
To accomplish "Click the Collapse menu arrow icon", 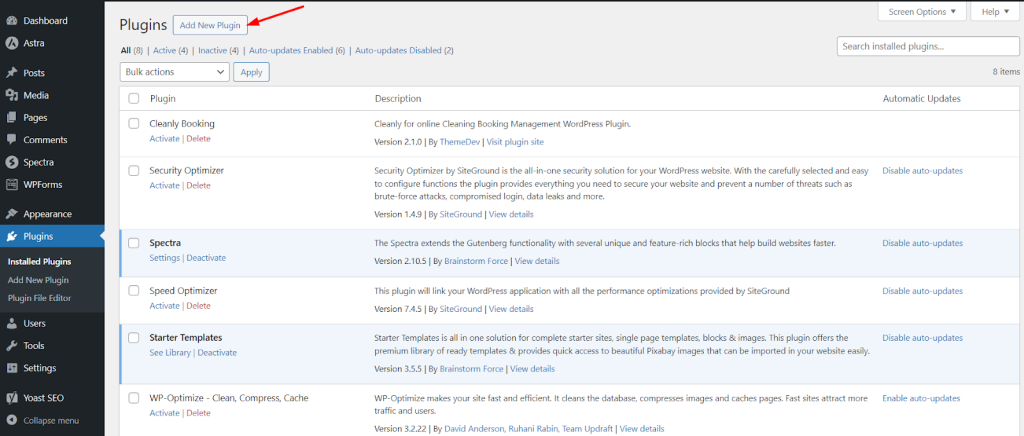I will (x=11, y=420).
